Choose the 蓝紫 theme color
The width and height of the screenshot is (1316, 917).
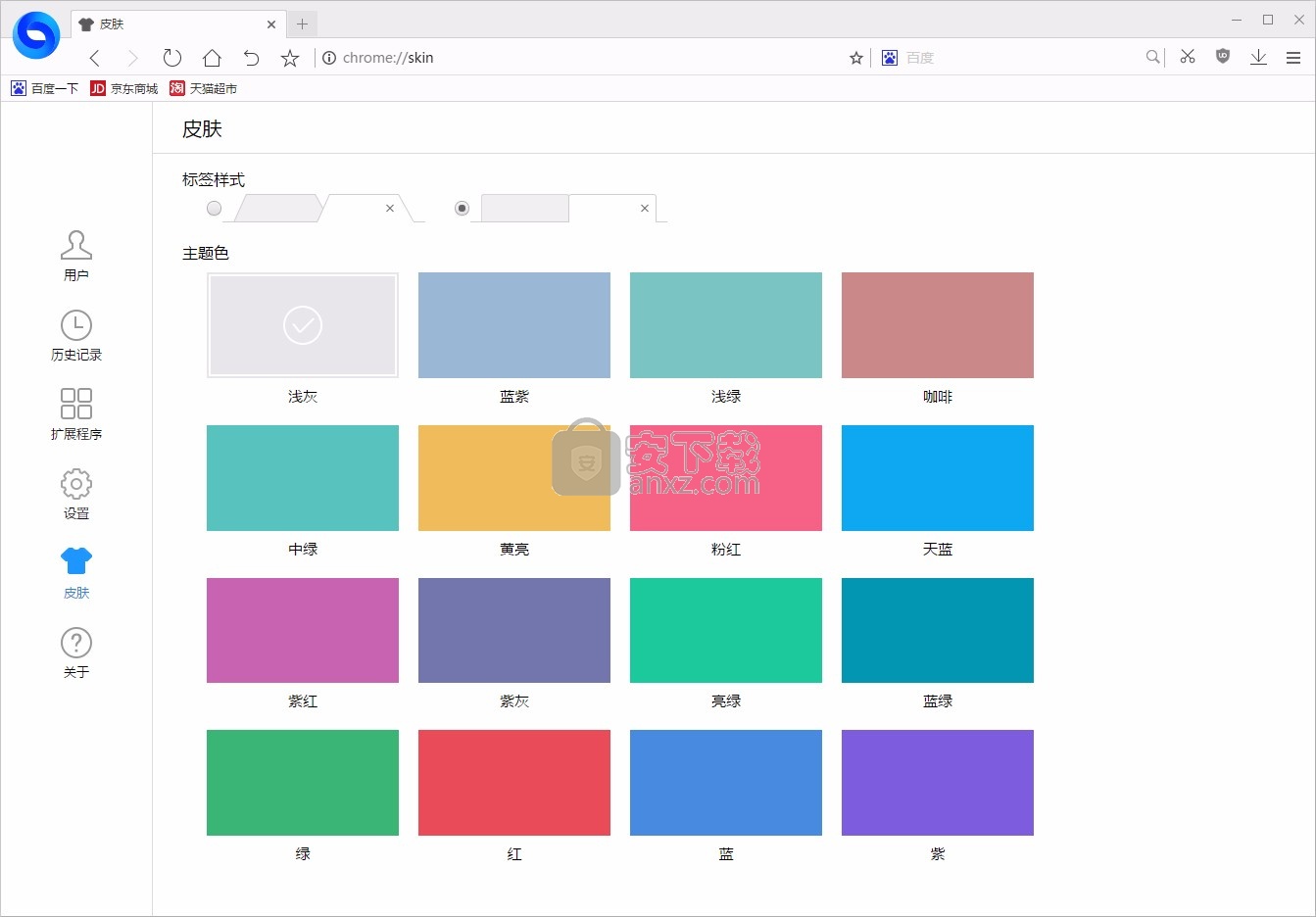point(514,325)
